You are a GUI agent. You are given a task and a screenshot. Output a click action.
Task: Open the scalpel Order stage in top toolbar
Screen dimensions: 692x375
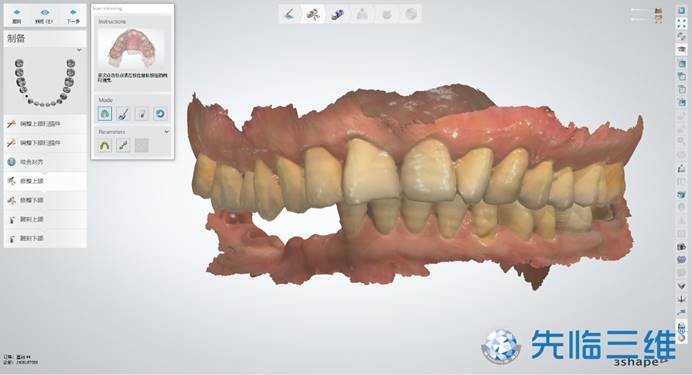coord(289,15)
